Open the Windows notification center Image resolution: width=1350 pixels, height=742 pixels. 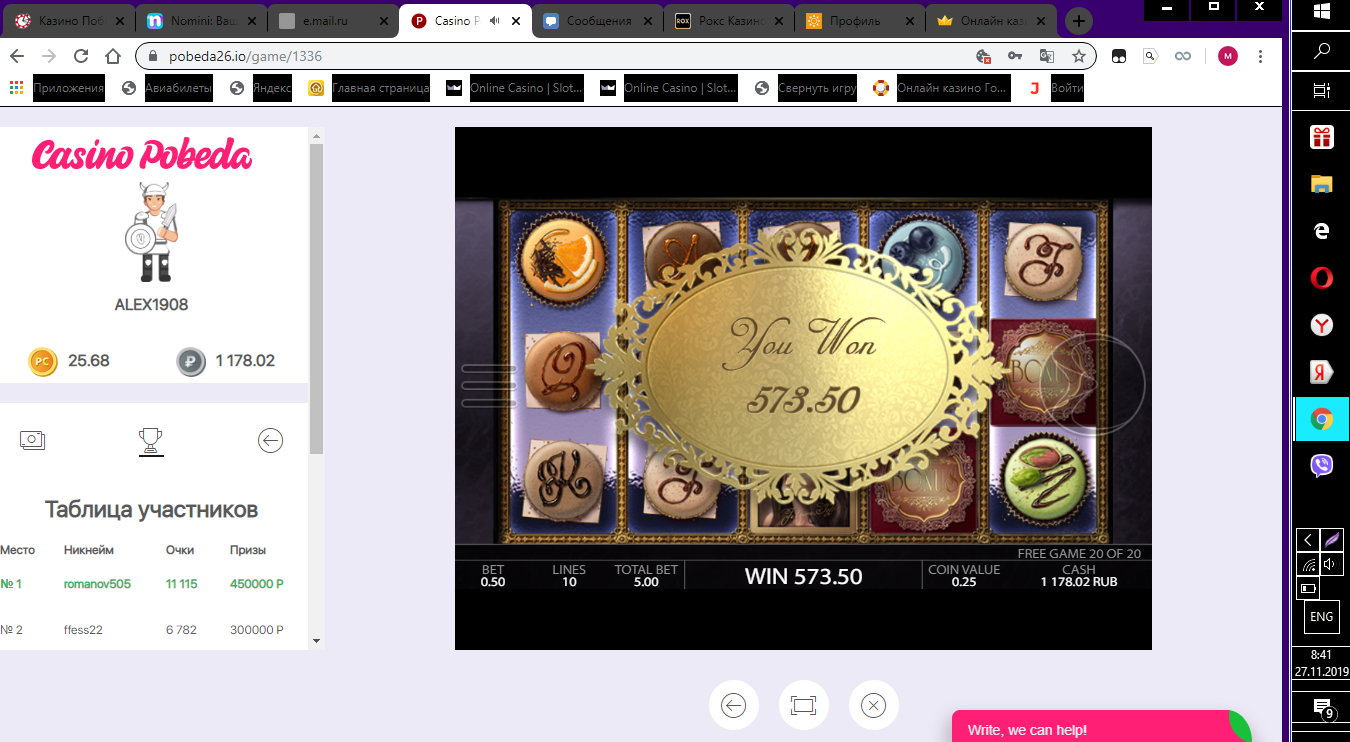click(1322, 708)
